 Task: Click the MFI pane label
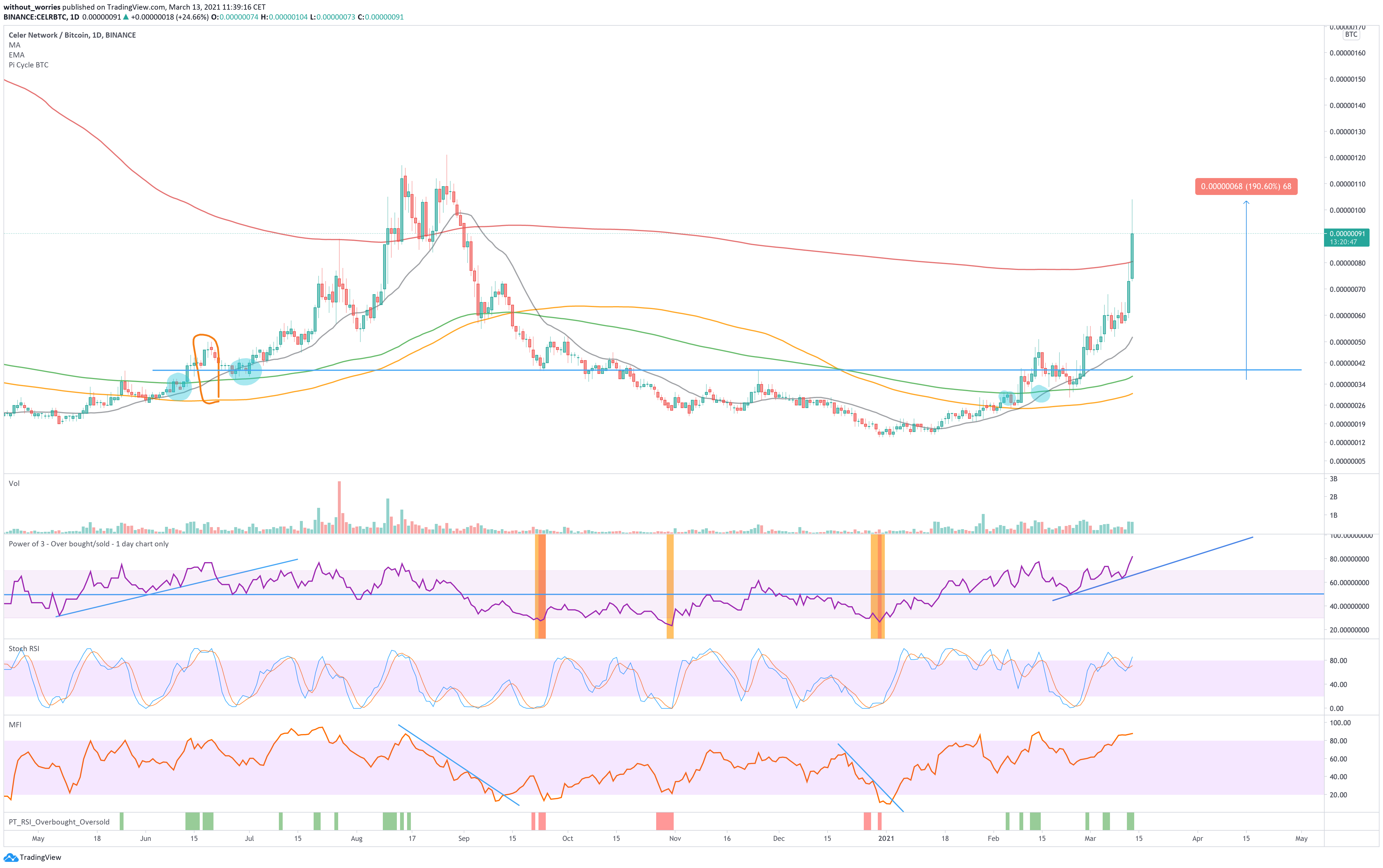pyautogui.click(x=15, y=724)
